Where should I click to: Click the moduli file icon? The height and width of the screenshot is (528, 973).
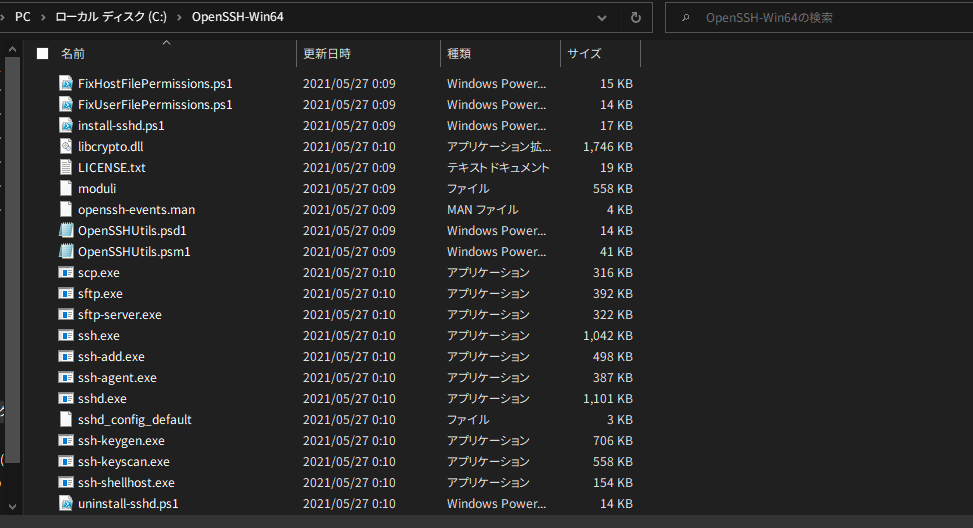pyautogui.click(x=66, y=189)
